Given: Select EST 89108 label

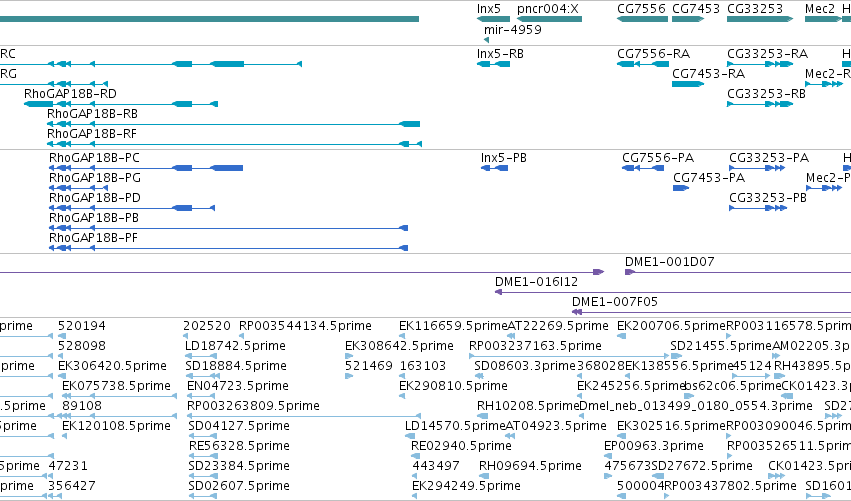Looking at the screenshot, I should pyautogui.click(x=81, y=407).
